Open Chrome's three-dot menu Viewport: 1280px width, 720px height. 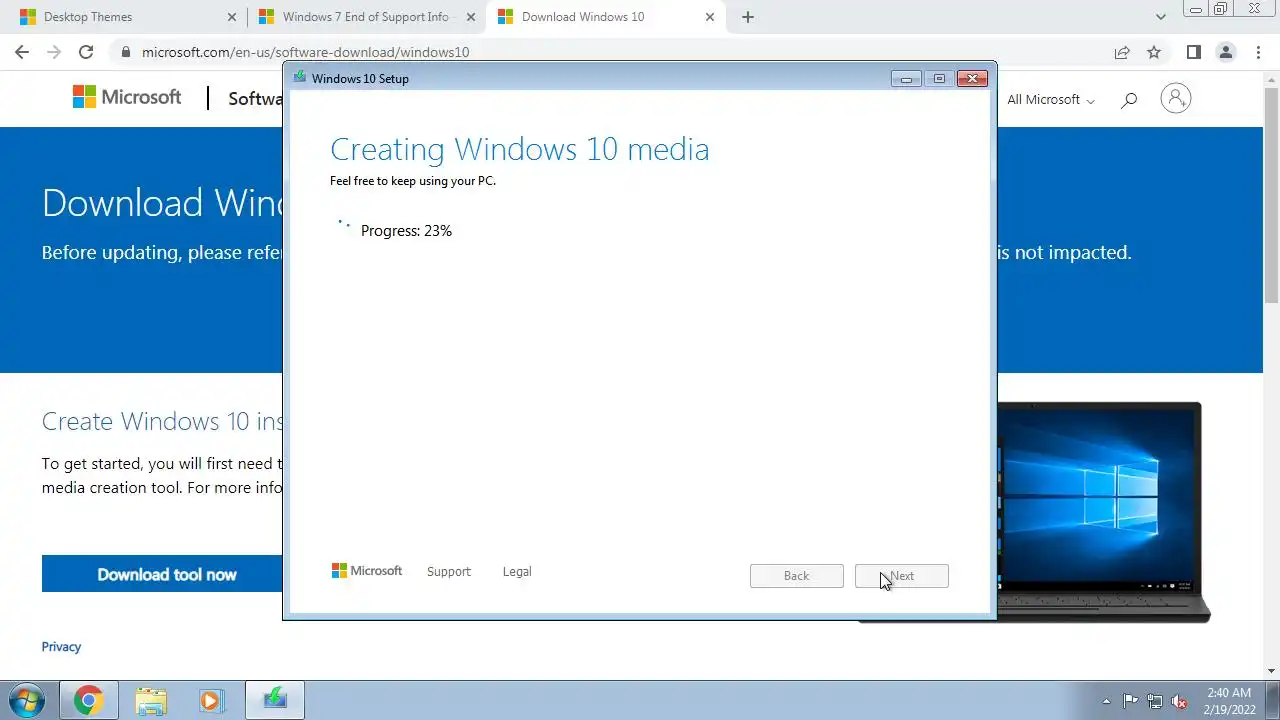1257,52
